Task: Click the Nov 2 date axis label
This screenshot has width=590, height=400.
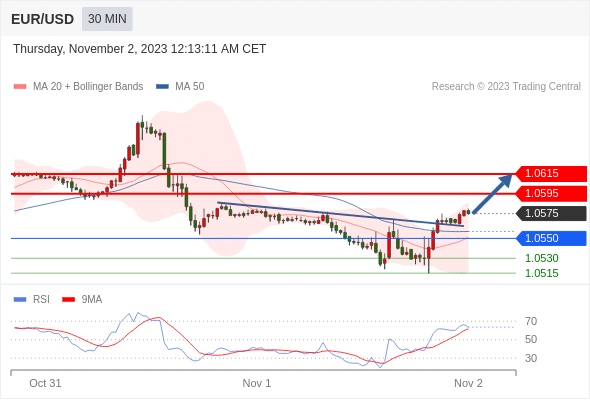Action: (468, 383)
